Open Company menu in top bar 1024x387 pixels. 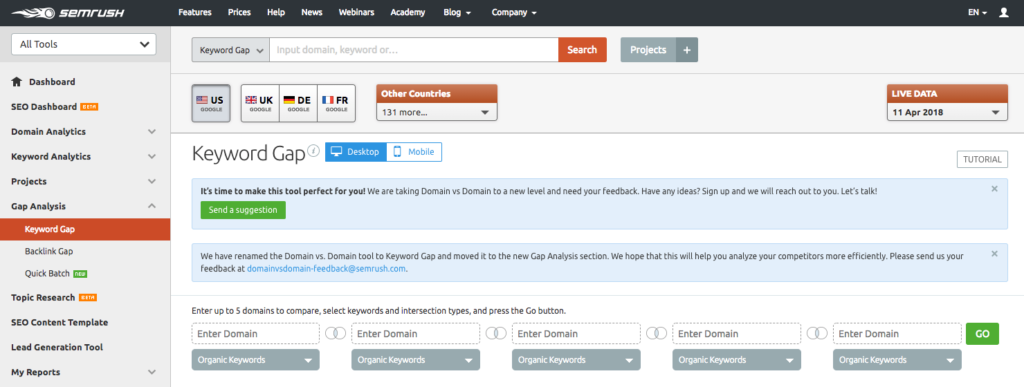[514, 12]
